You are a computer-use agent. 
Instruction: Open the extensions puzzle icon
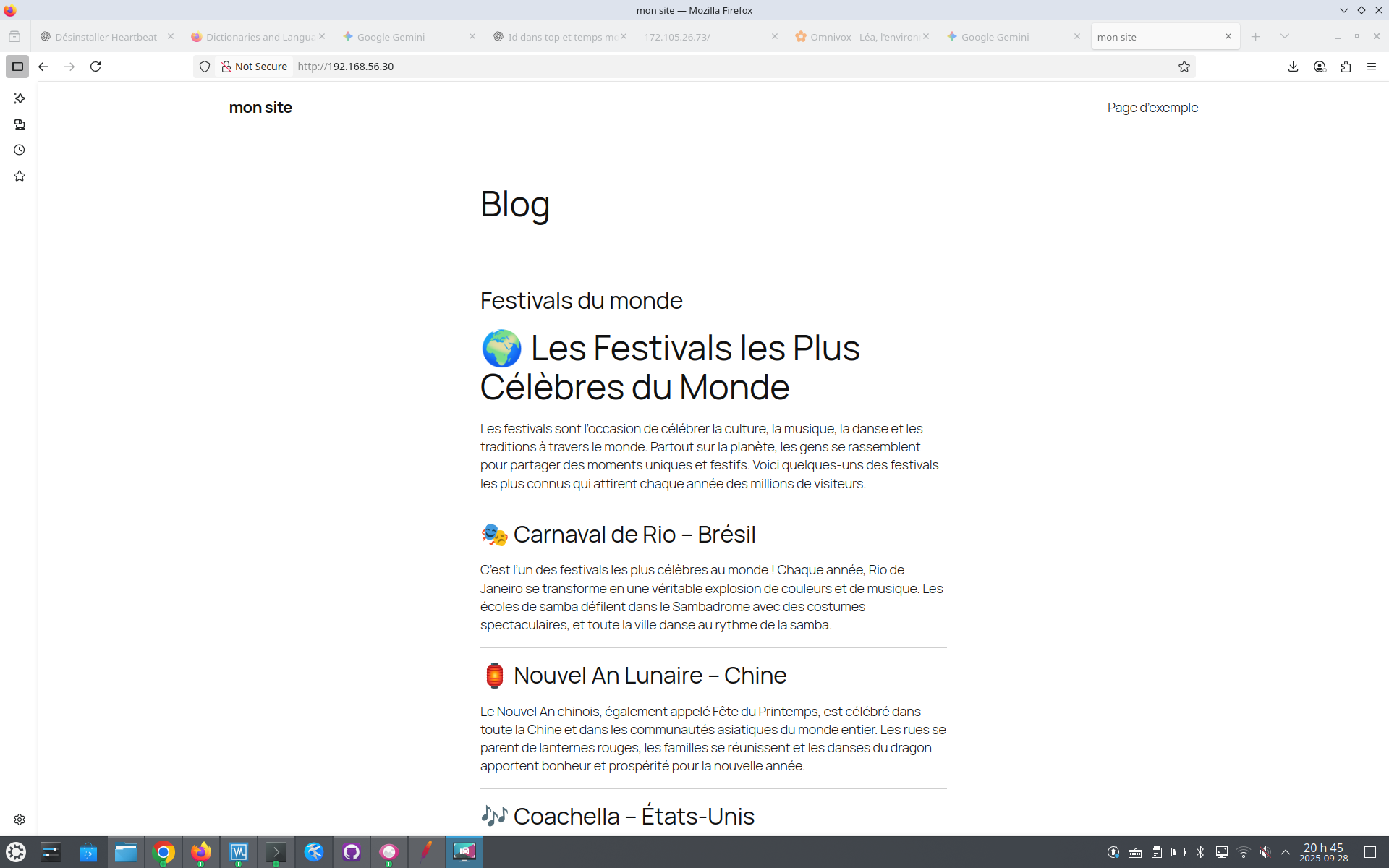pyautogui.click(x=1346, y=67)
